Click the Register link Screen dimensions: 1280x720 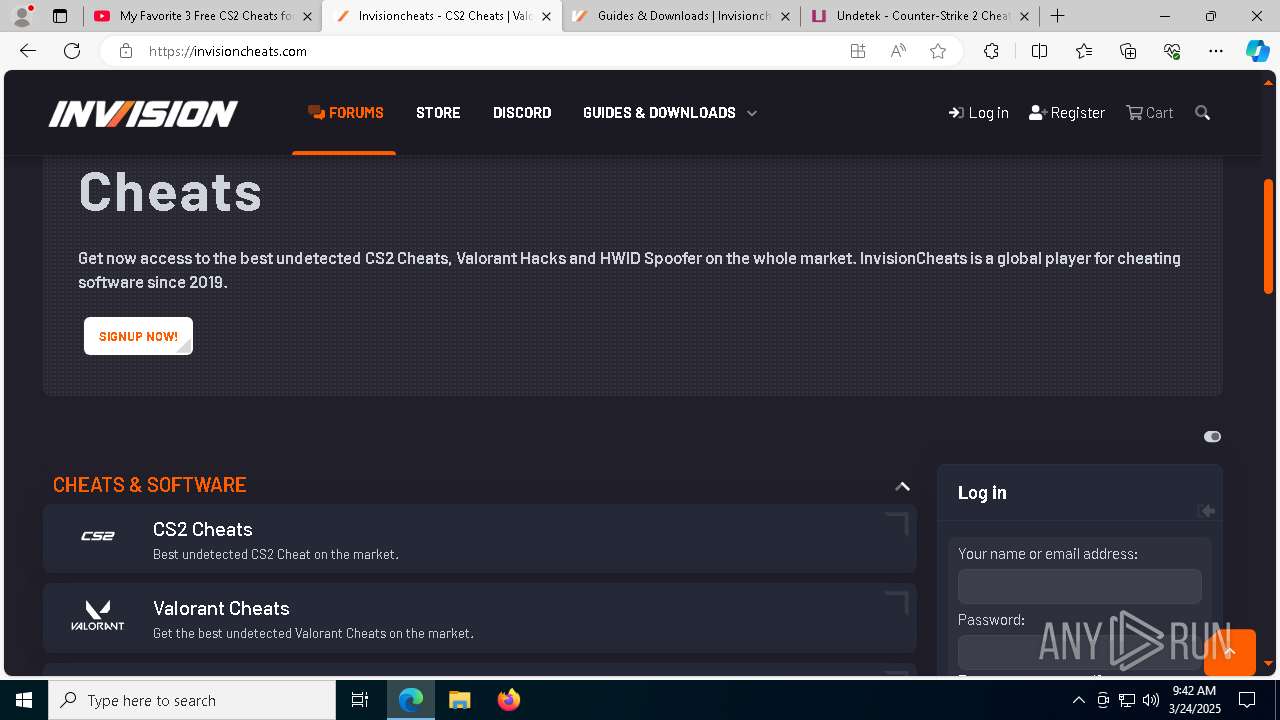(x=1067, y=113)
